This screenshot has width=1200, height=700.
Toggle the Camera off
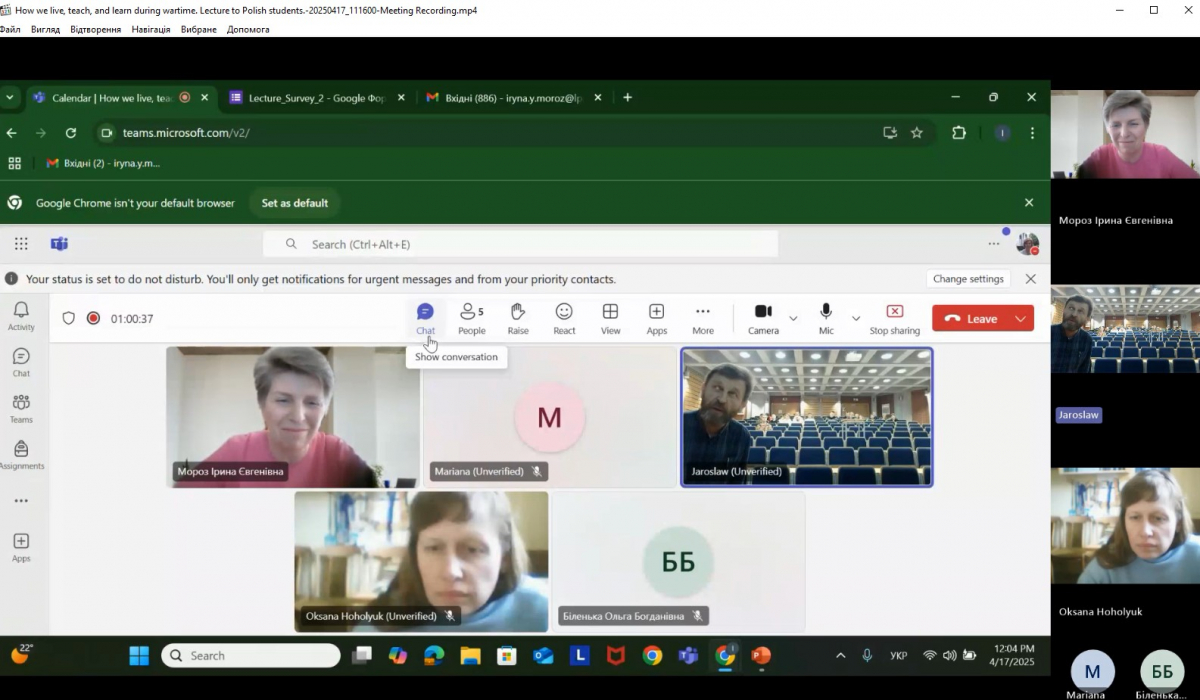click(x=763, y=318)
